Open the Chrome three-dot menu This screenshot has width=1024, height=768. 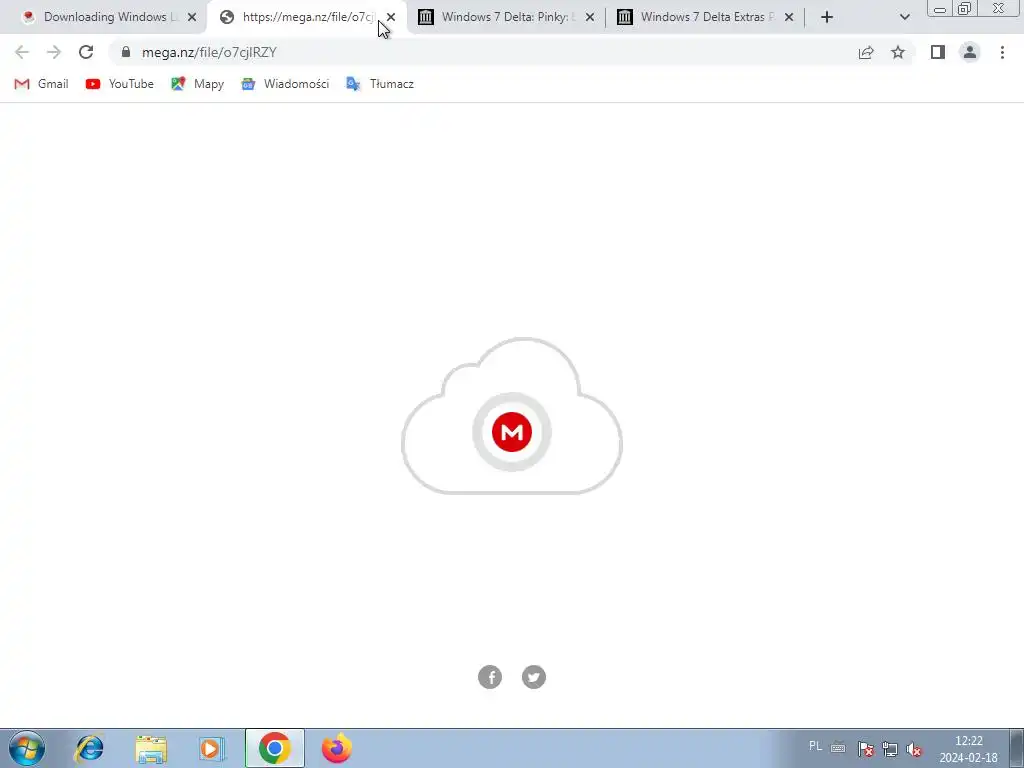(1002, 52)
